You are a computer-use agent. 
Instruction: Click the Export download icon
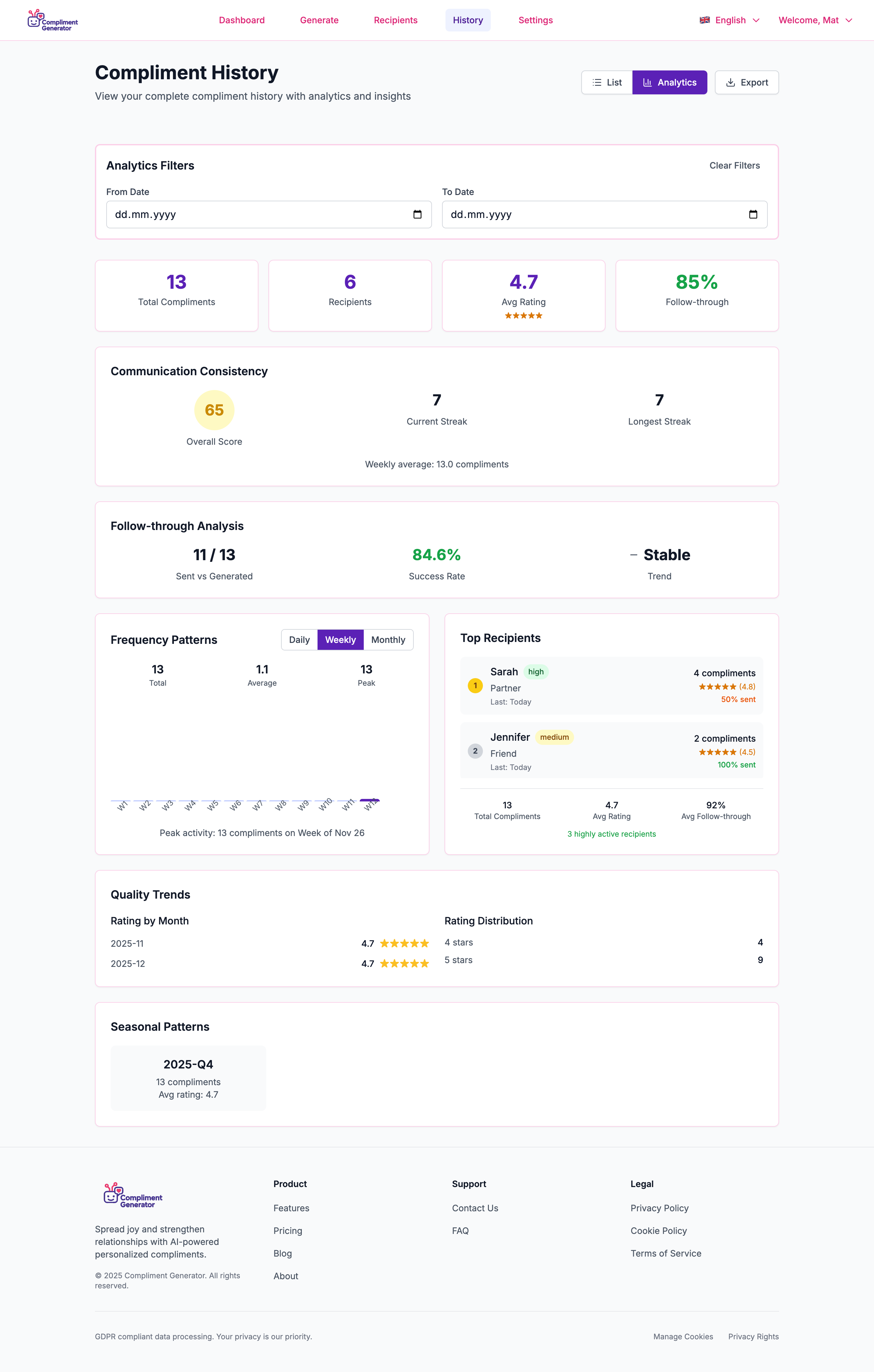point(731,82)
